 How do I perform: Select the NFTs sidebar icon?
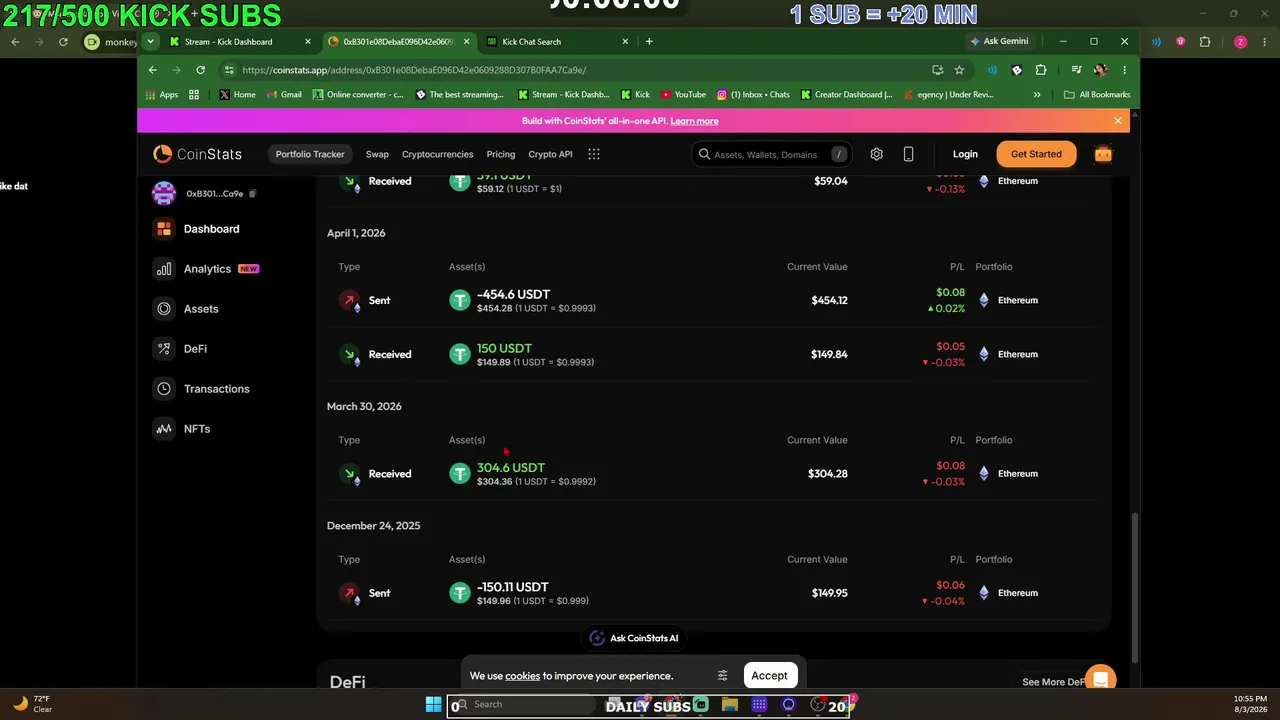164,429
